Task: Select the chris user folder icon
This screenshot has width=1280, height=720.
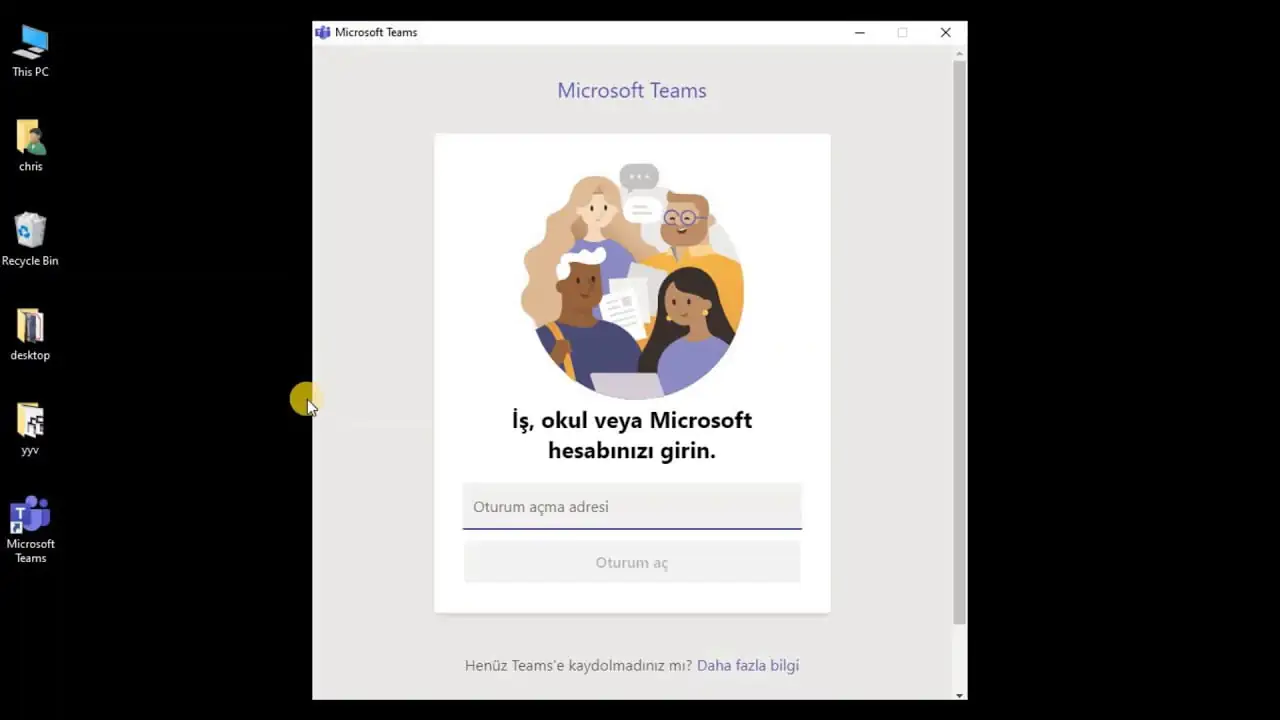Action: tap(30, 145)
